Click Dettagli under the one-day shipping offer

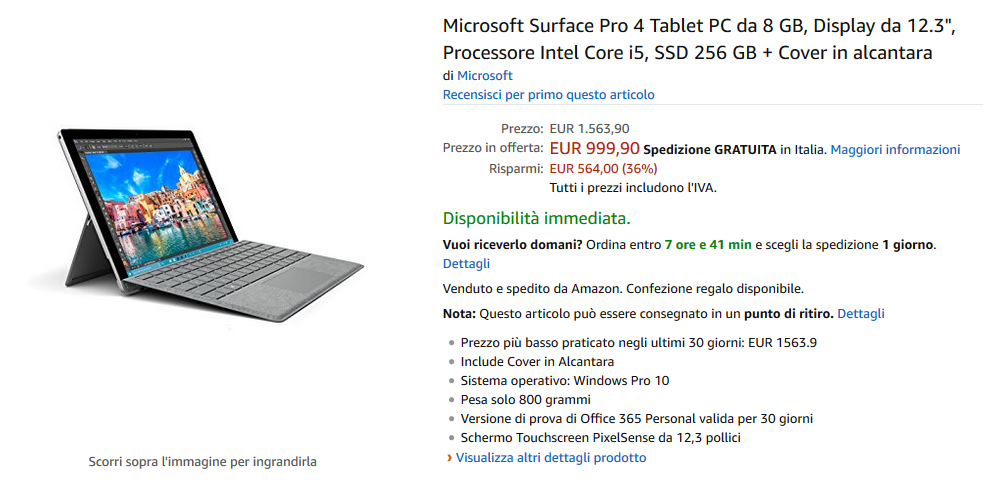tap(466, 264)
